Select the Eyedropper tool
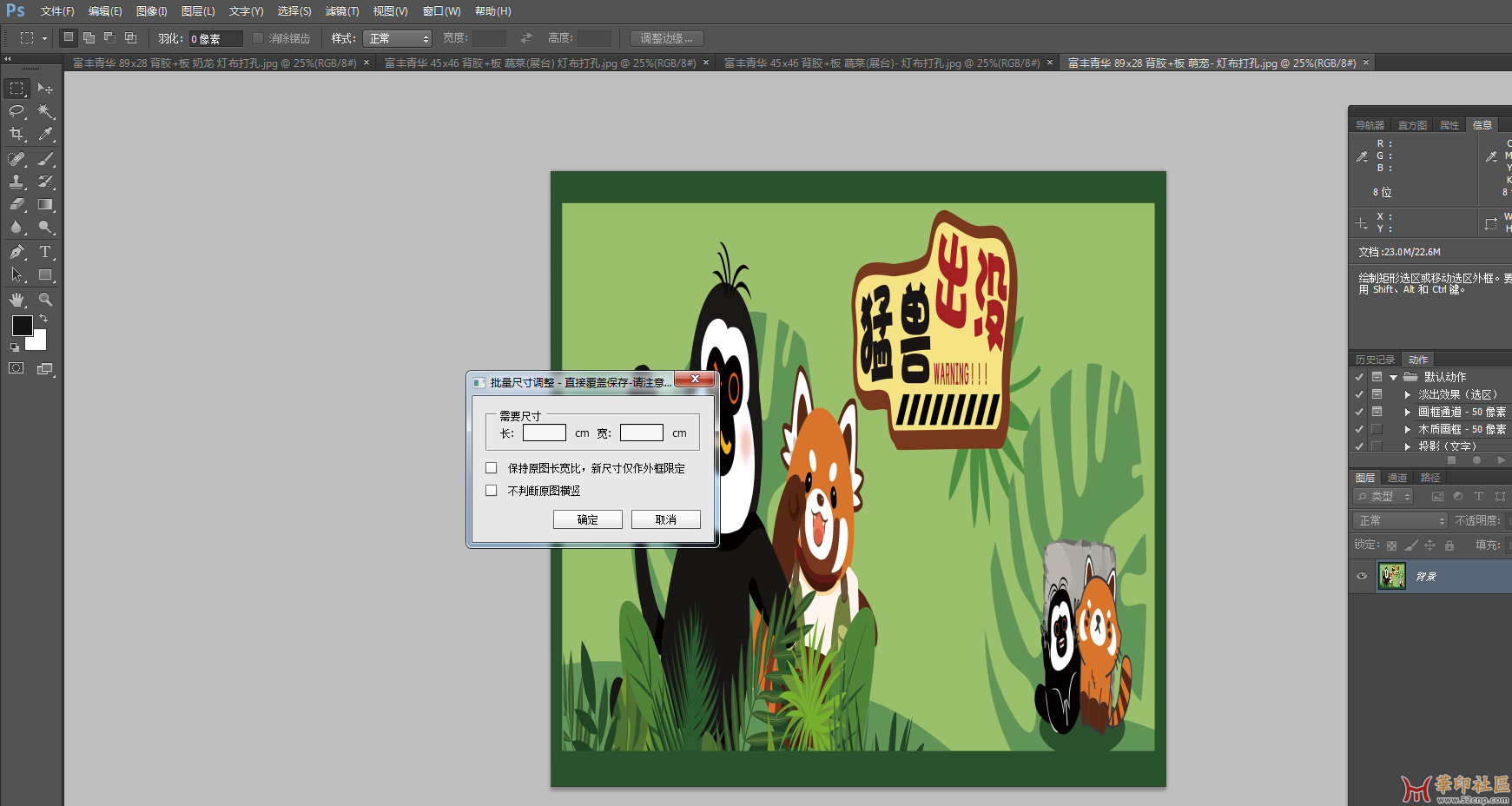Image resolution: width=1512 pixels, height=806 pixels. pos(46,134)
